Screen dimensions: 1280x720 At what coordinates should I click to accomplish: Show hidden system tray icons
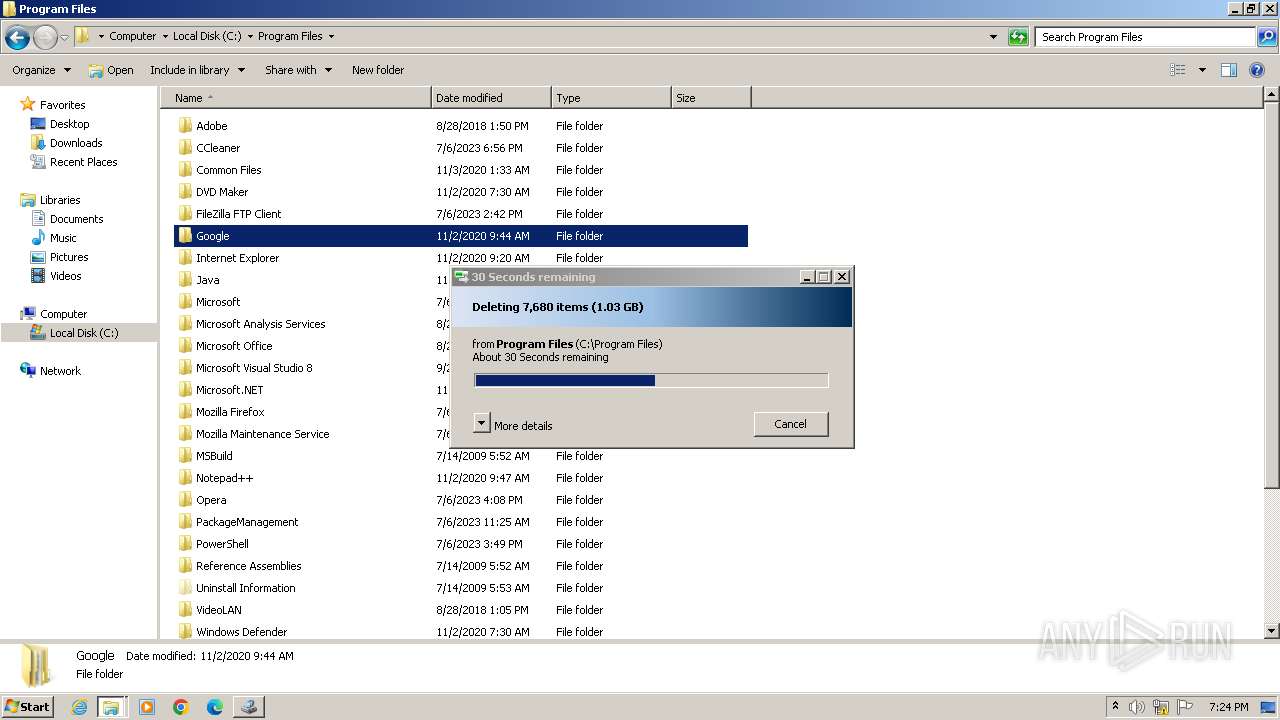coord(1115,707)
